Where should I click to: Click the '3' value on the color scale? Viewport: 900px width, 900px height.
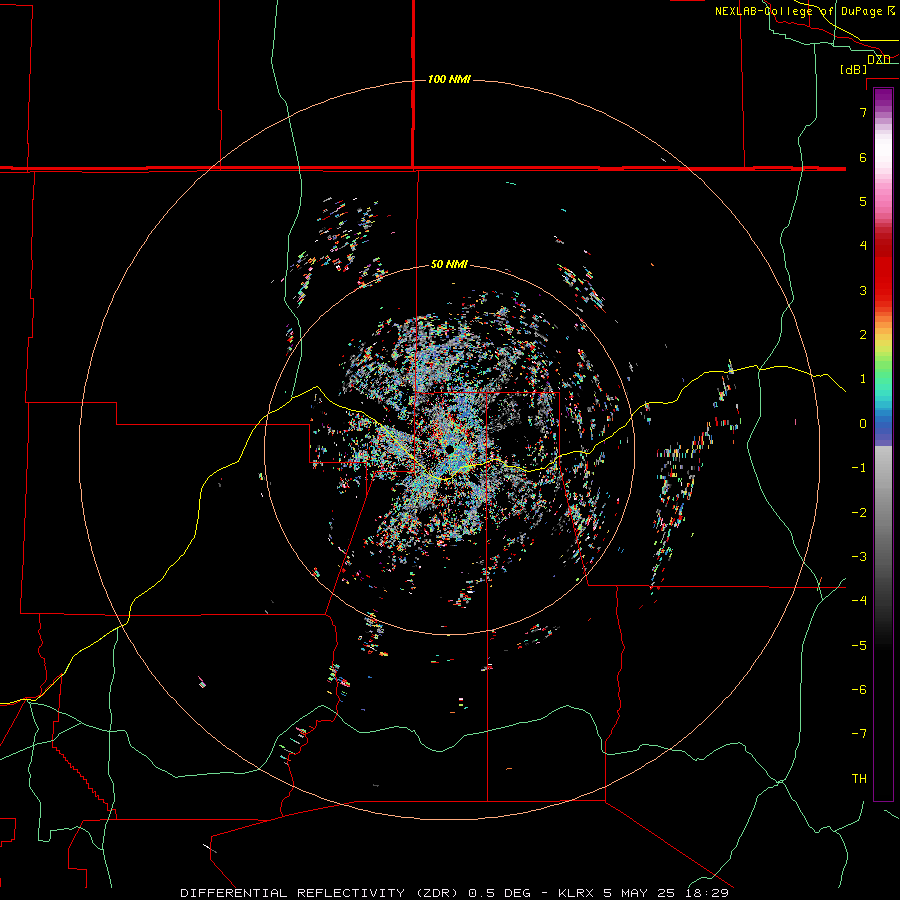click(863, 290)
